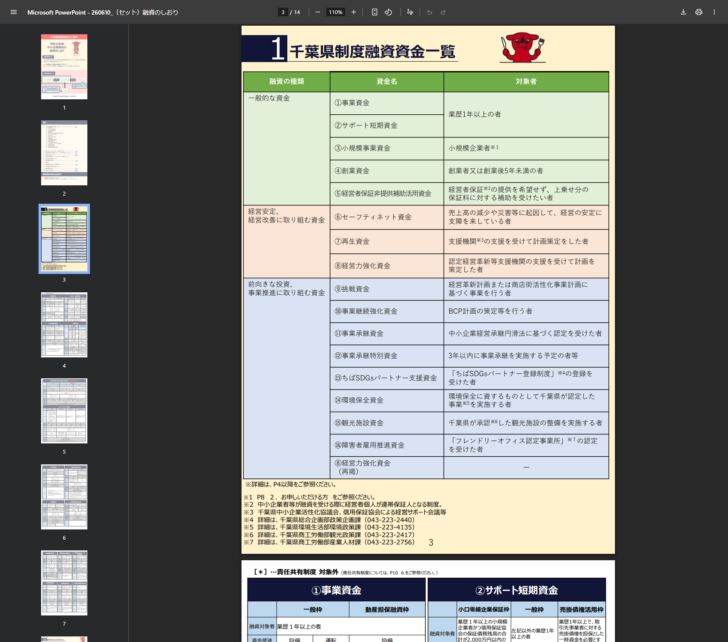Open page 7 thumbnail
The image size is (728, 642).
64,583
